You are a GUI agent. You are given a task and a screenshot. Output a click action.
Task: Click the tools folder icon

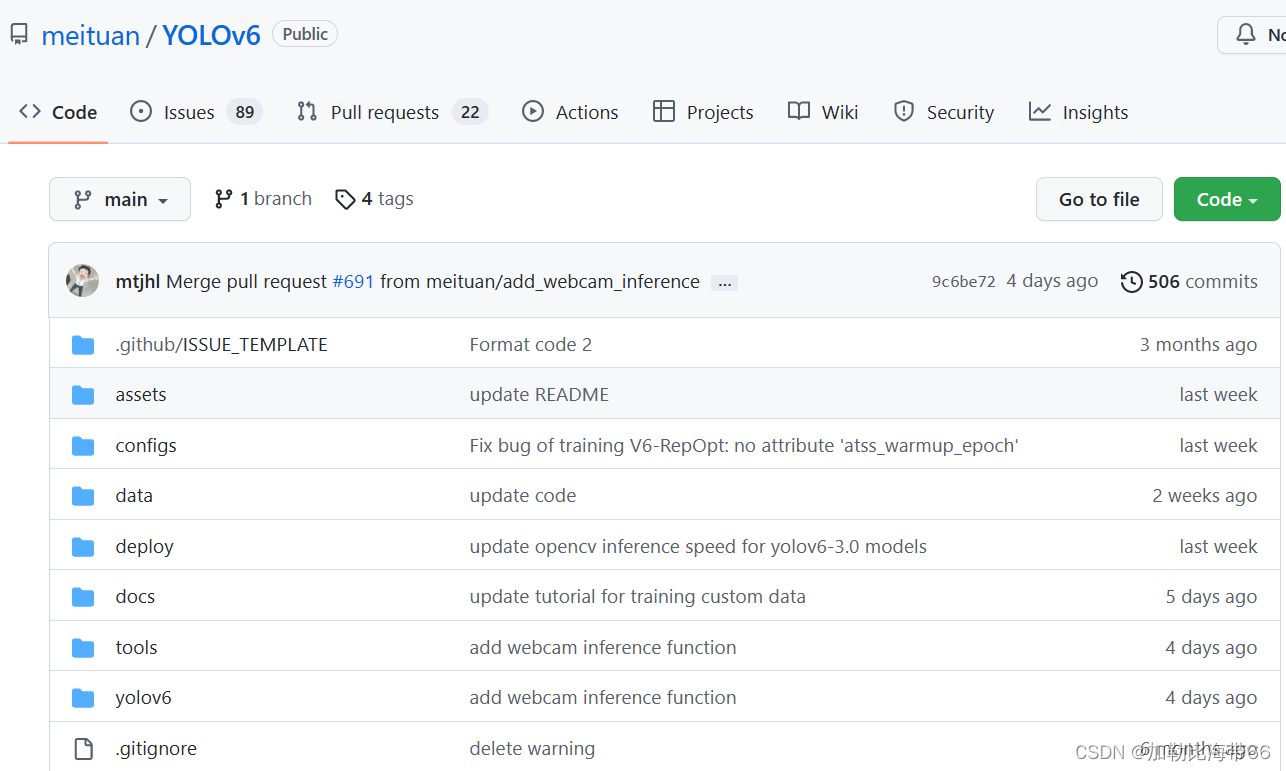point(83,648)
